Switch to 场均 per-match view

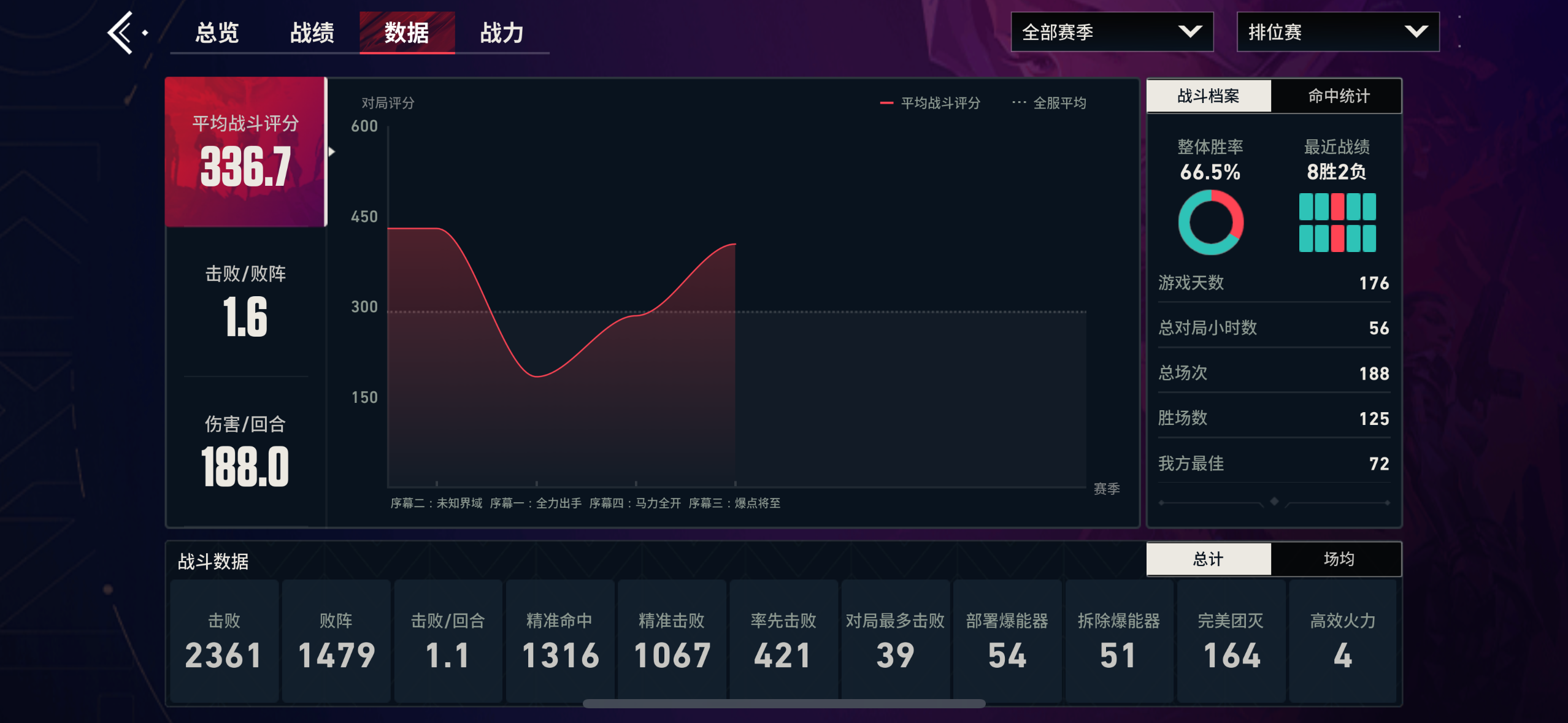tap(1337, 559)
